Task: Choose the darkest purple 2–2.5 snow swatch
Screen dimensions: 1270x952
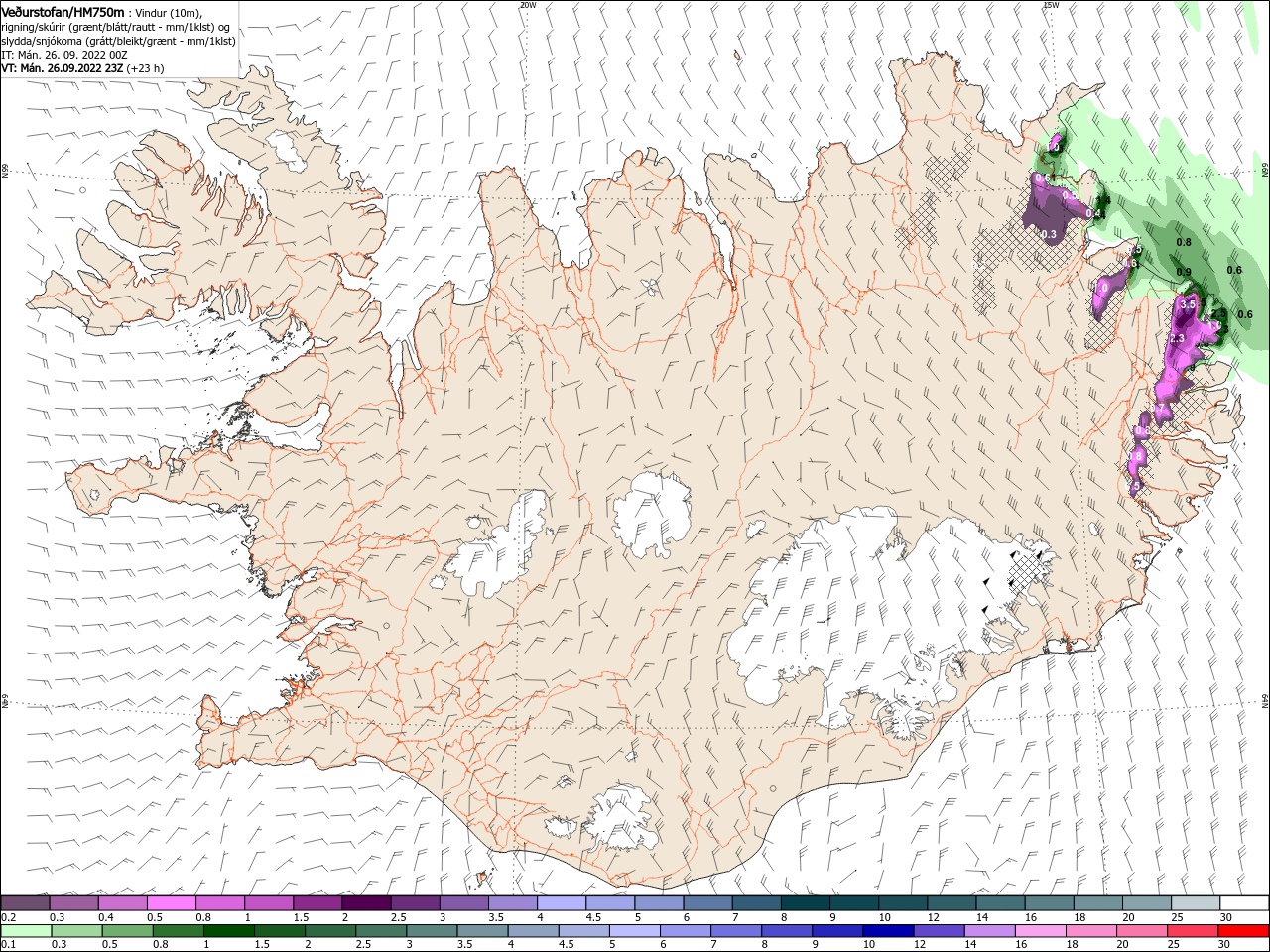Action: 366,902
